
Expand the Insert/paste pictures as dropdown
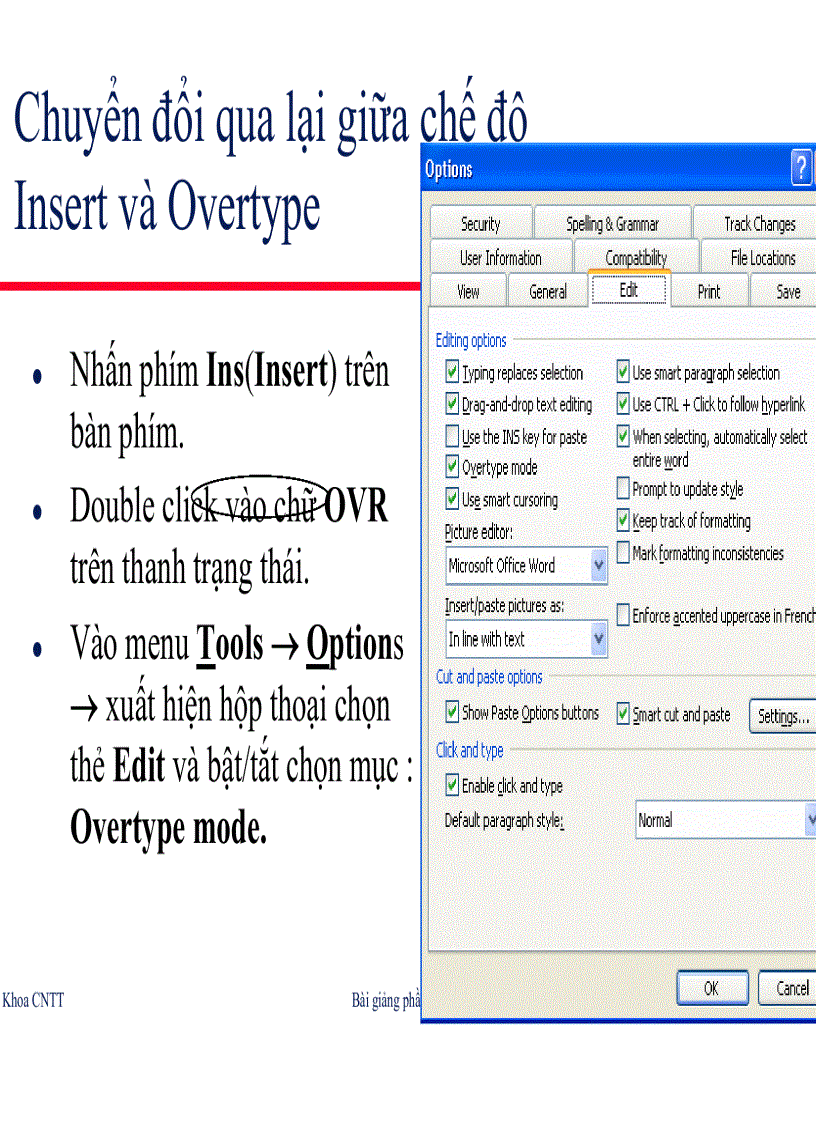(x=600, y=639)
